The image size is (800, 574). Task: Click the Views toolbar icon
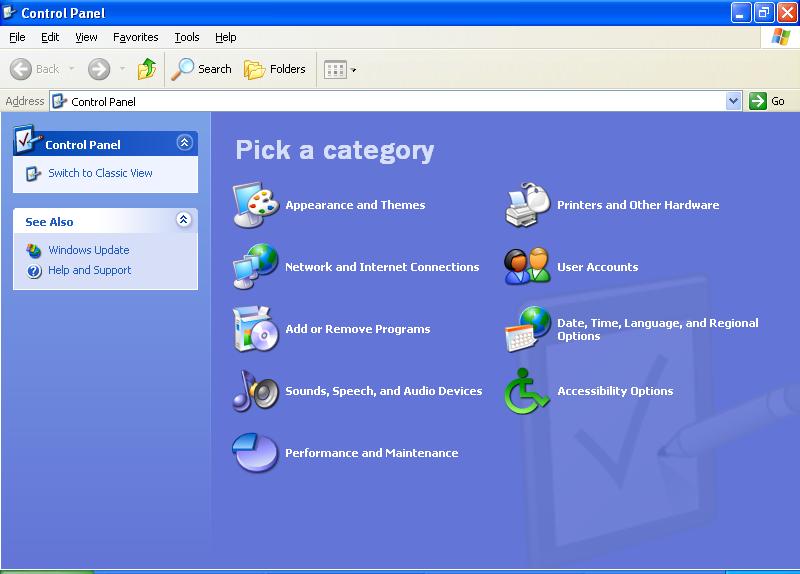click(335, 69)
